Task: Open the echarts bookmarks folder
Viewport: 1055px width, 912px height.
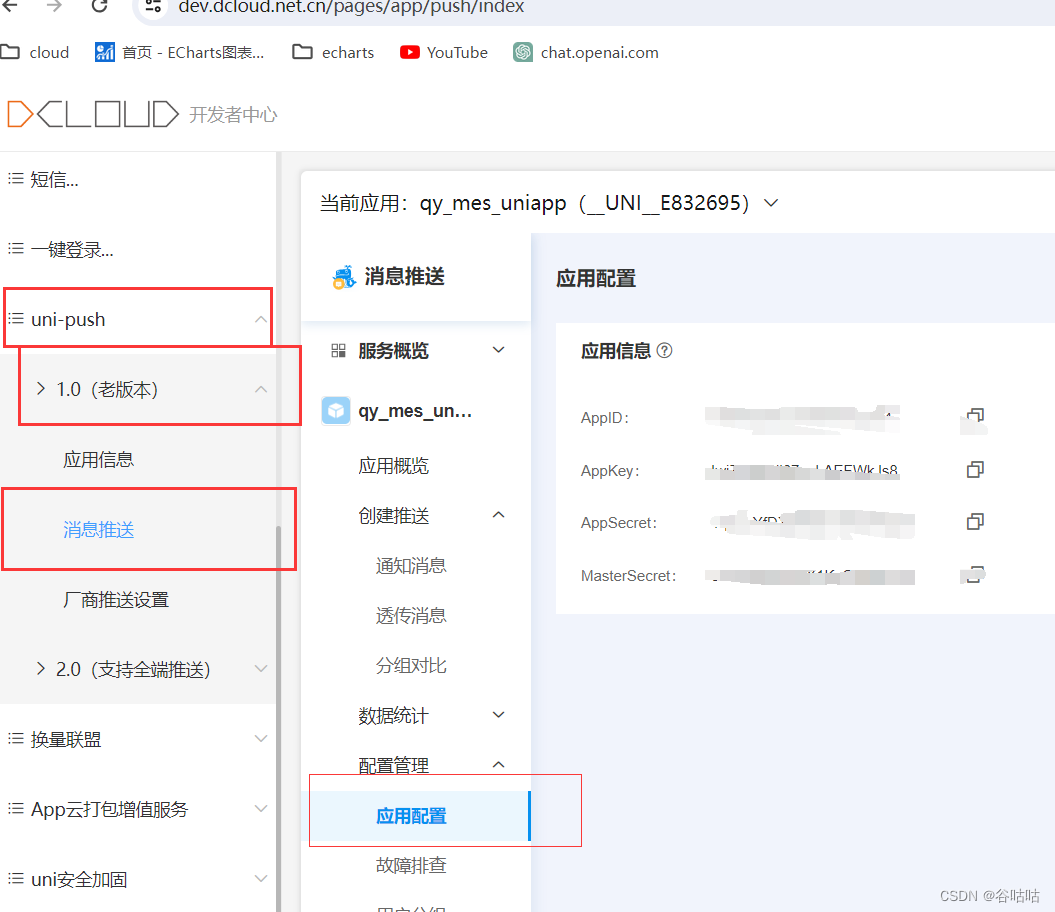Action: (333, 52)
